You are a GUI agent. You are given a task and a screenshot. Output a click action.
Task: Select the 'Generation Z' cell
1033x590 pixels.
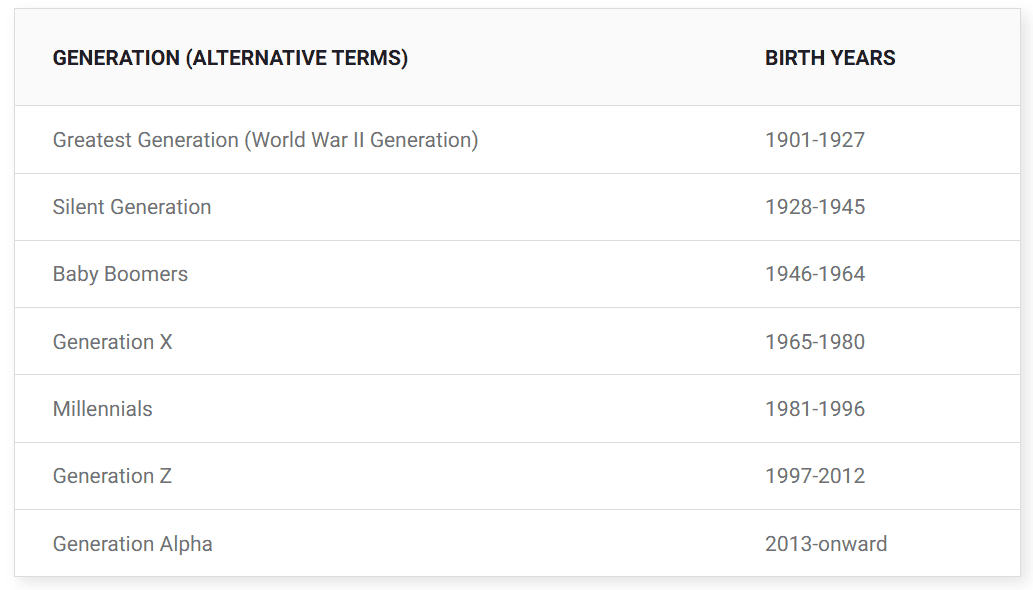pyautogui.click(x=112, y=476)
